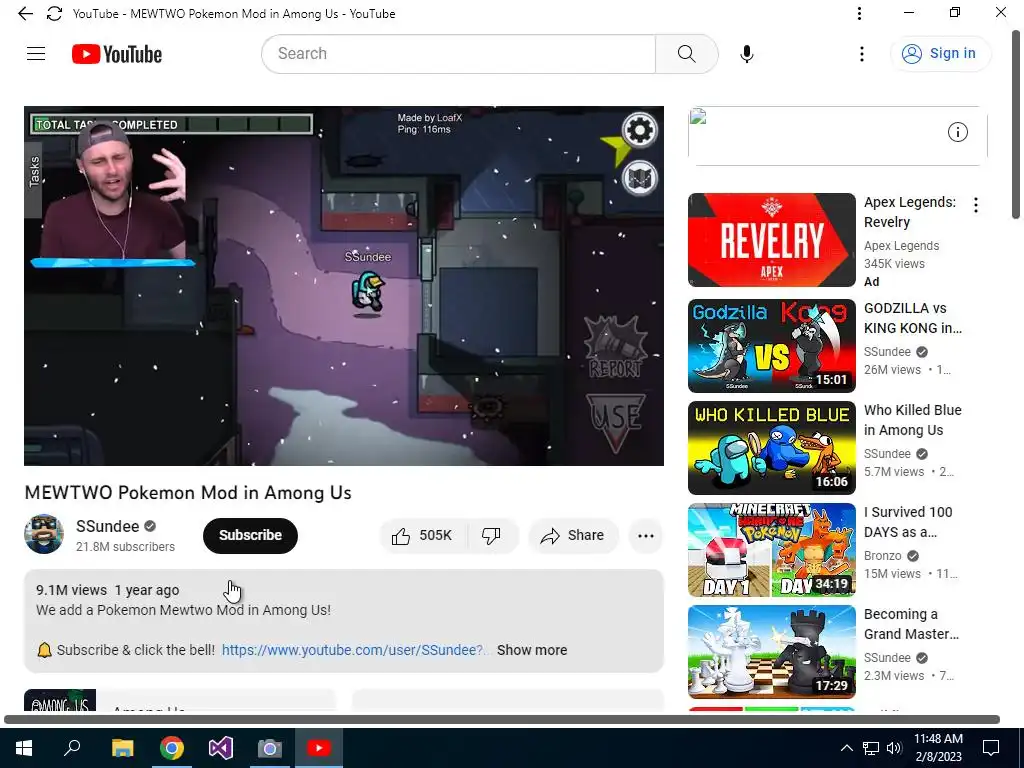Open Becoming a Grand Master title
1024x768 pixels.
(x=911, y=624)
